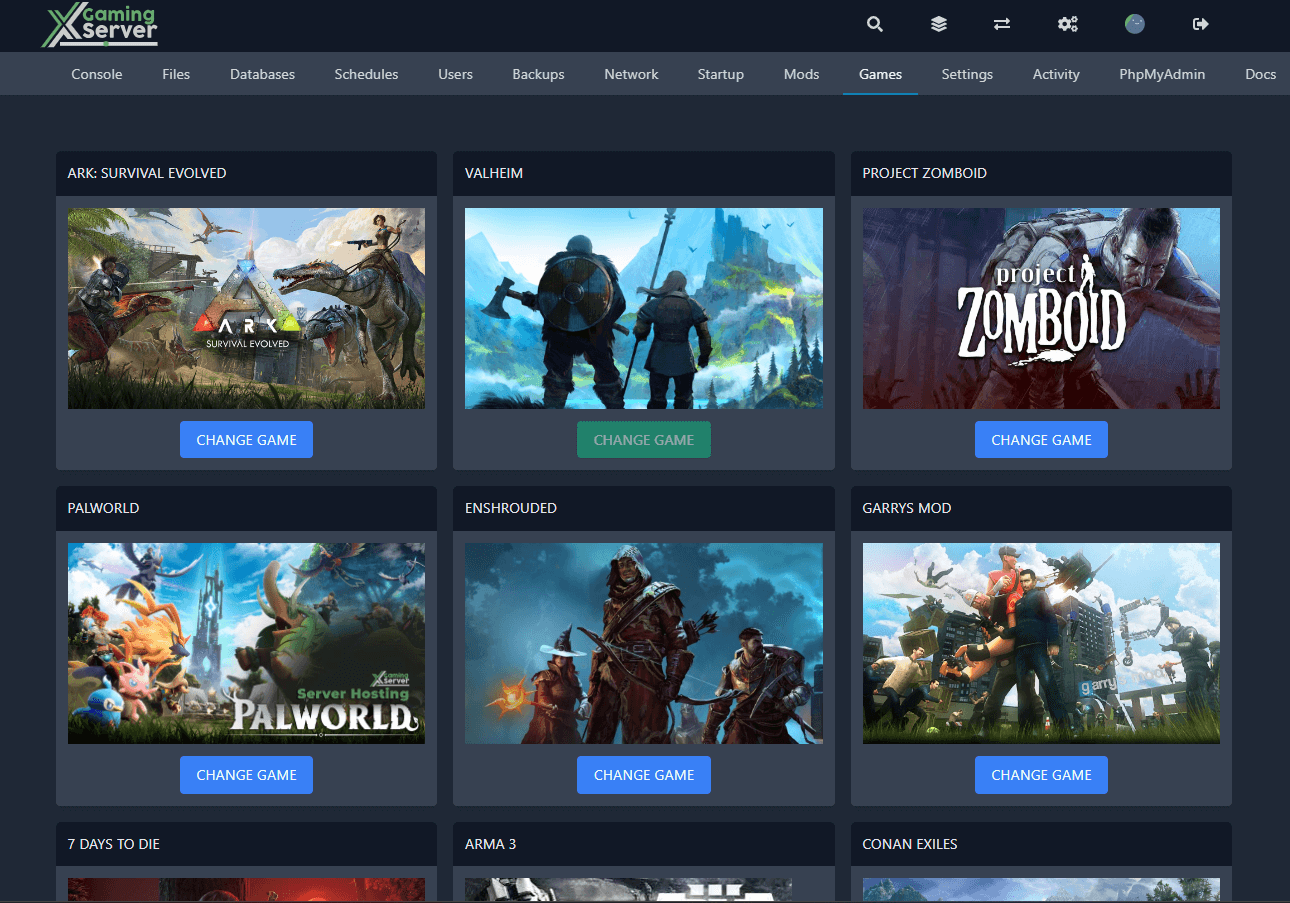Switch to the Console tab

pos(97,74)
